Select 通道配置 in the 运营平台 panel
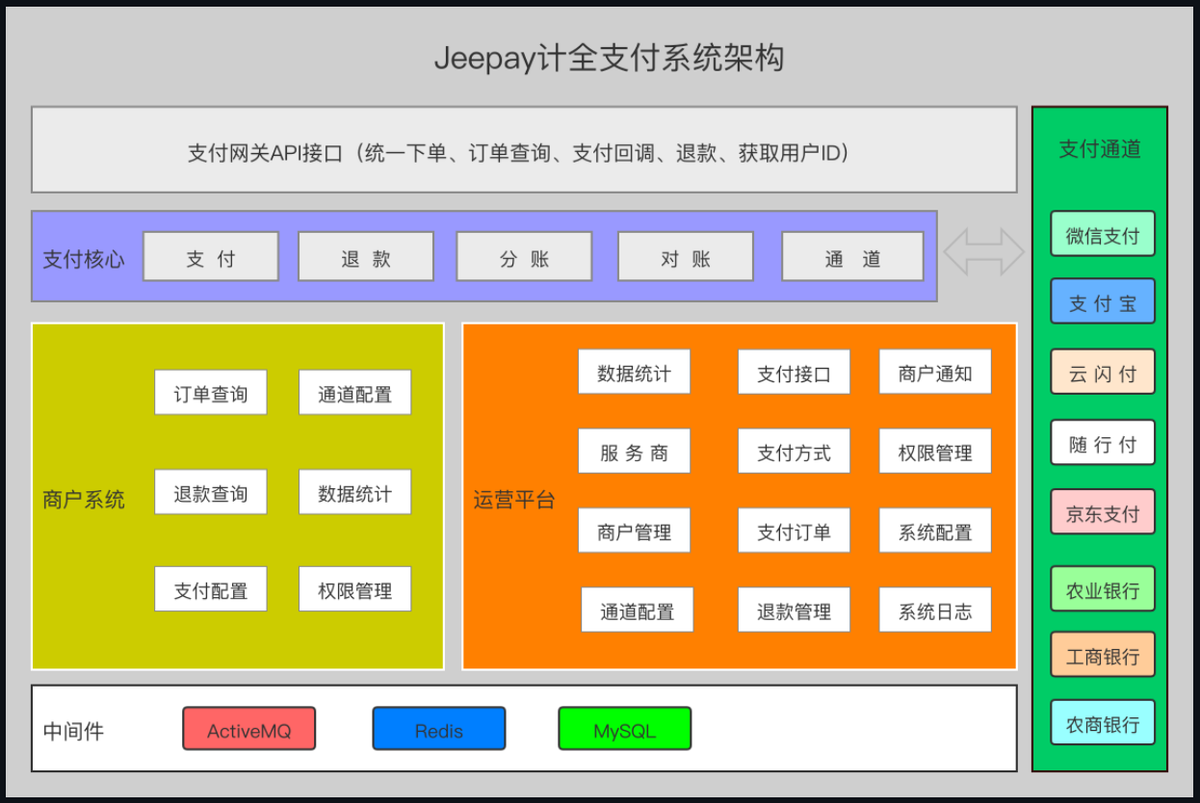Viewport: 1200px width, 803px height. (x=637, y=610)
